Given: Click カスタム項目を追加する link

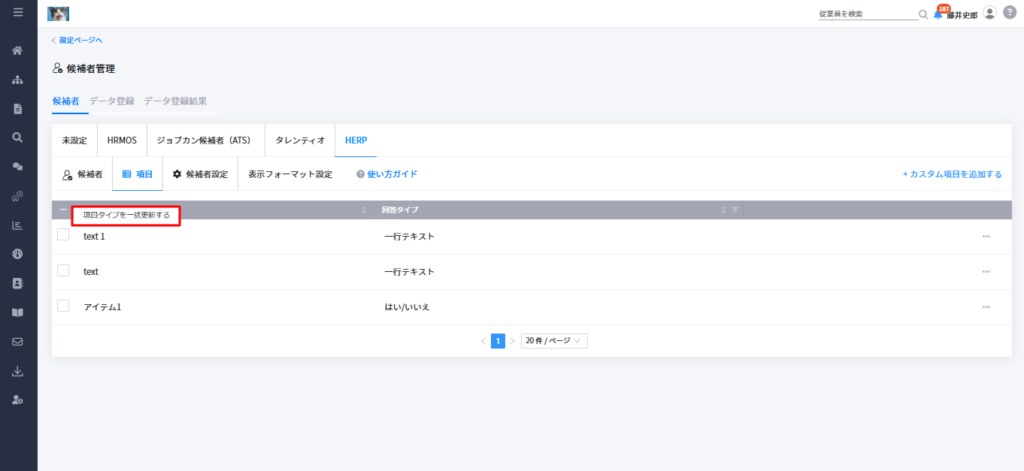Looking at the screenshot, I should pos(952,174).
